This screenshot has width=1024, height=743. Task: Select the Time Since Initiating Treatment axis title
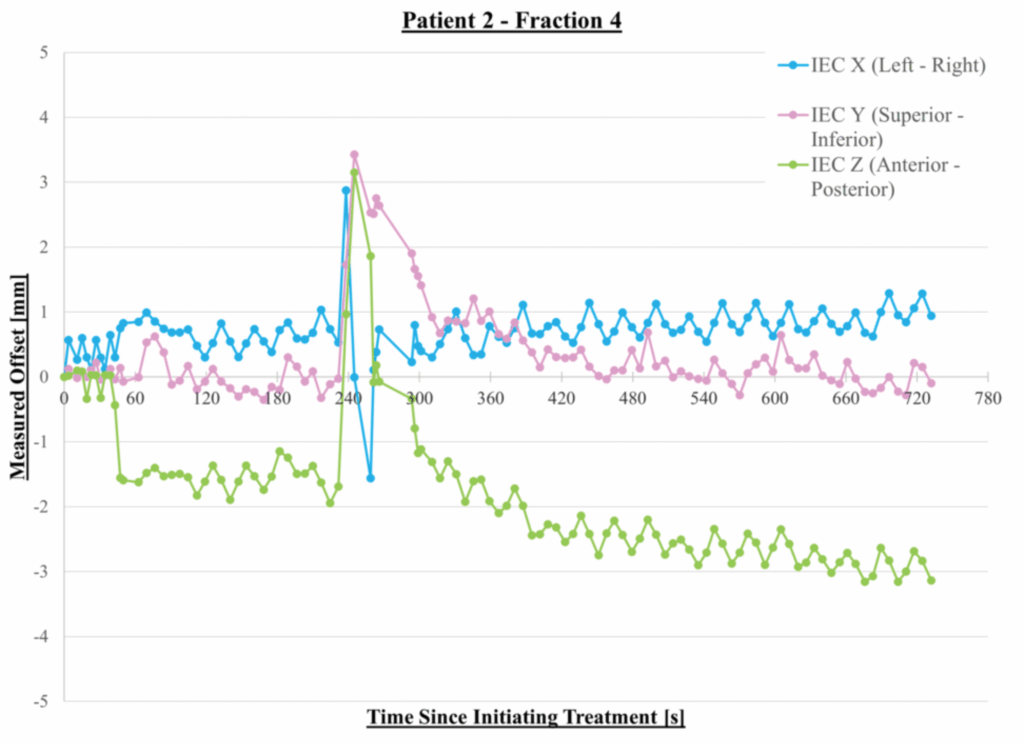click(525, 717)
